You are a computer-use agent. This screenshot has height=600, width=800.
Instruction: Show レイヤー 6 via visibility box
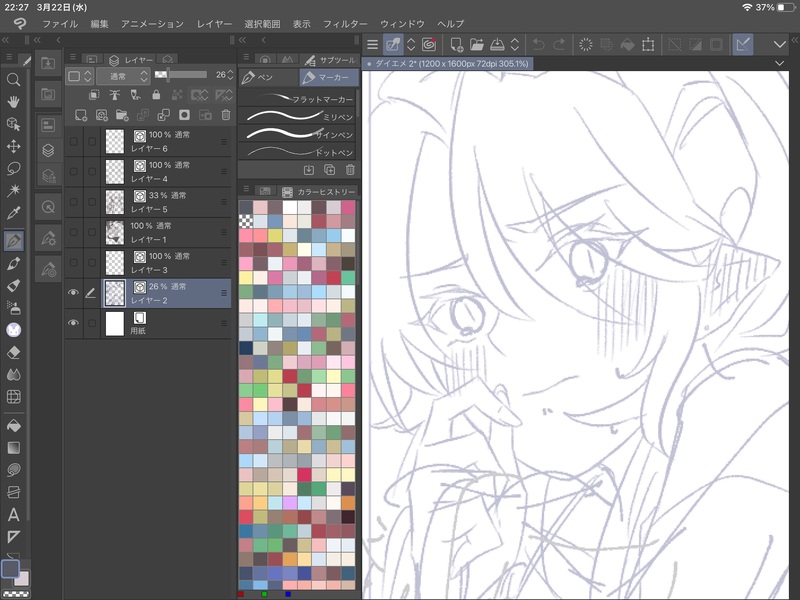[x=73, y=141]
